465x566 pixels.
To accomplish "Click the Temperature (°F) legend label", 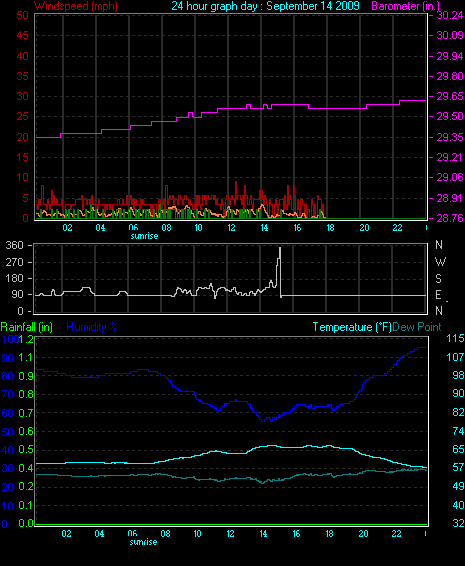I will pyautogui.click(x=352, y=327).
